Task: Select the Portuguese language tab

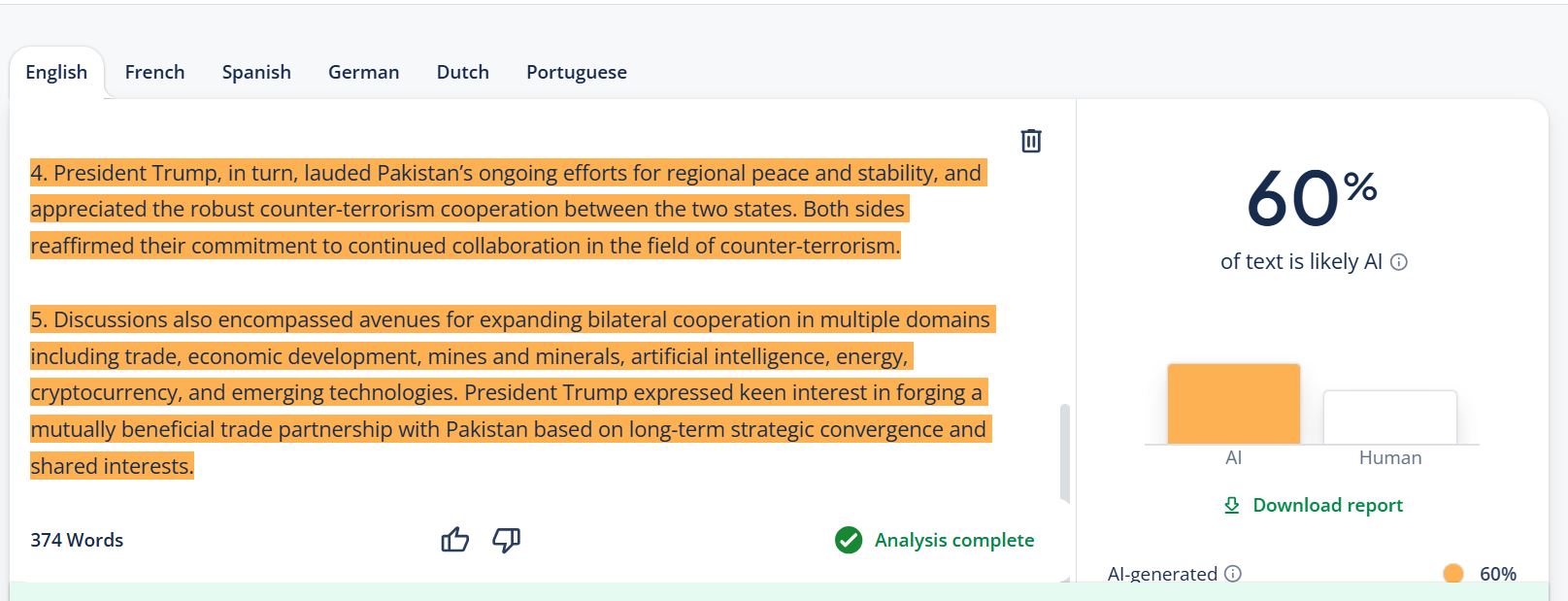Action: coord(576,72)
